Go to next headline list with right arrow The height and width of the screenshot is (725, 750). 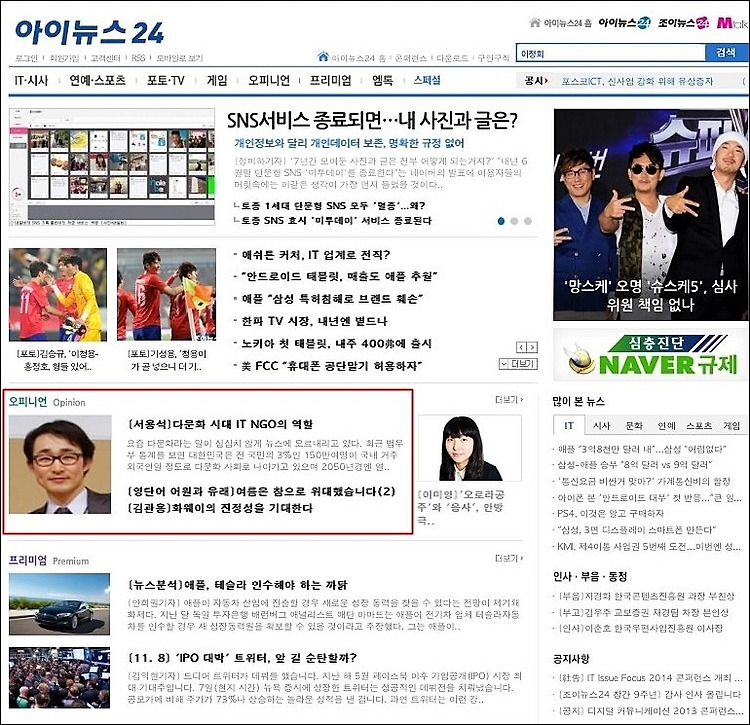tap(532, 347)
